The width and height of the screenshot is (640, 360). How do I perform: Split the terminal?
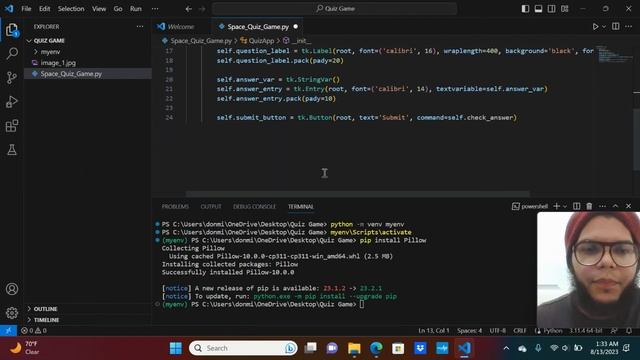576,206
